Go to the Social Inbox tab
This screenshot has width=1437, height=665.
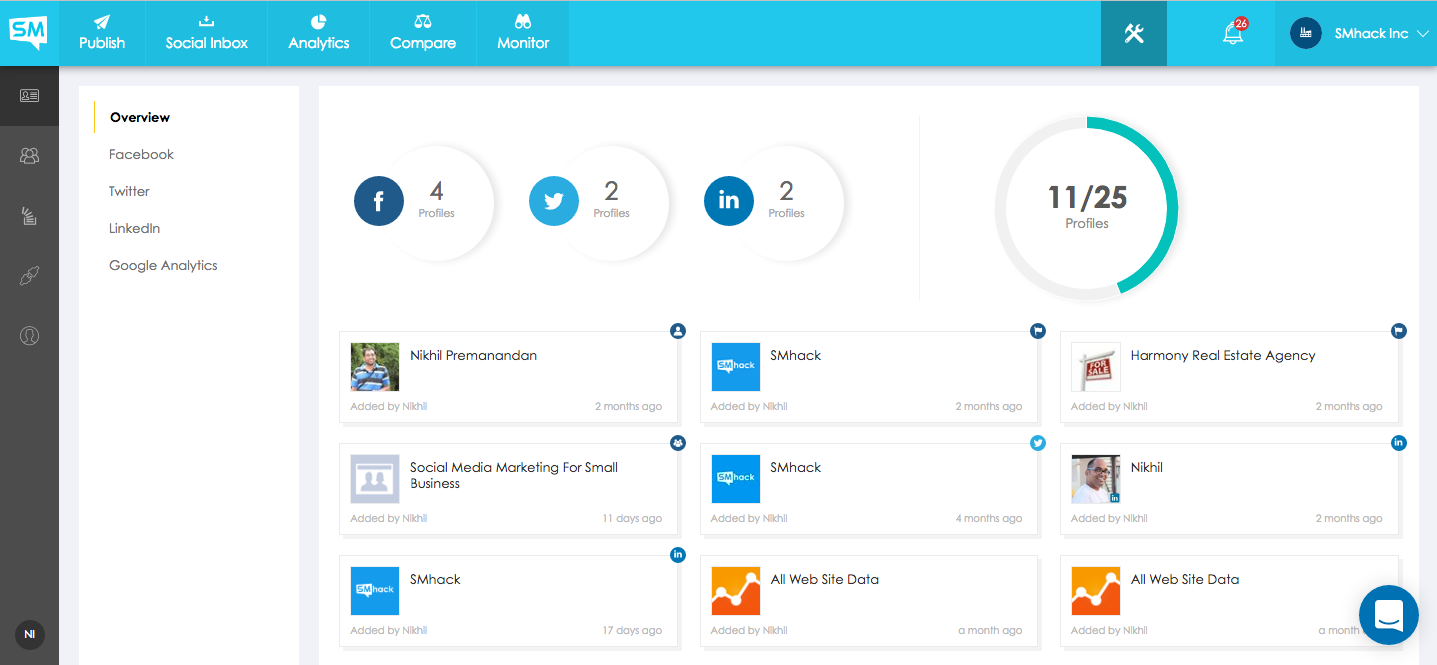pos(207,33)
